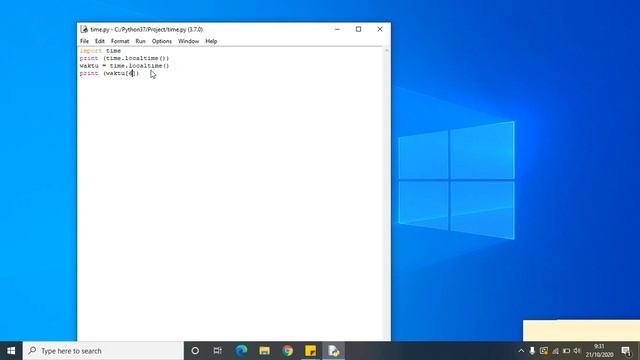Open the Edit menu

pyautogui.click(x=100, y=41)
